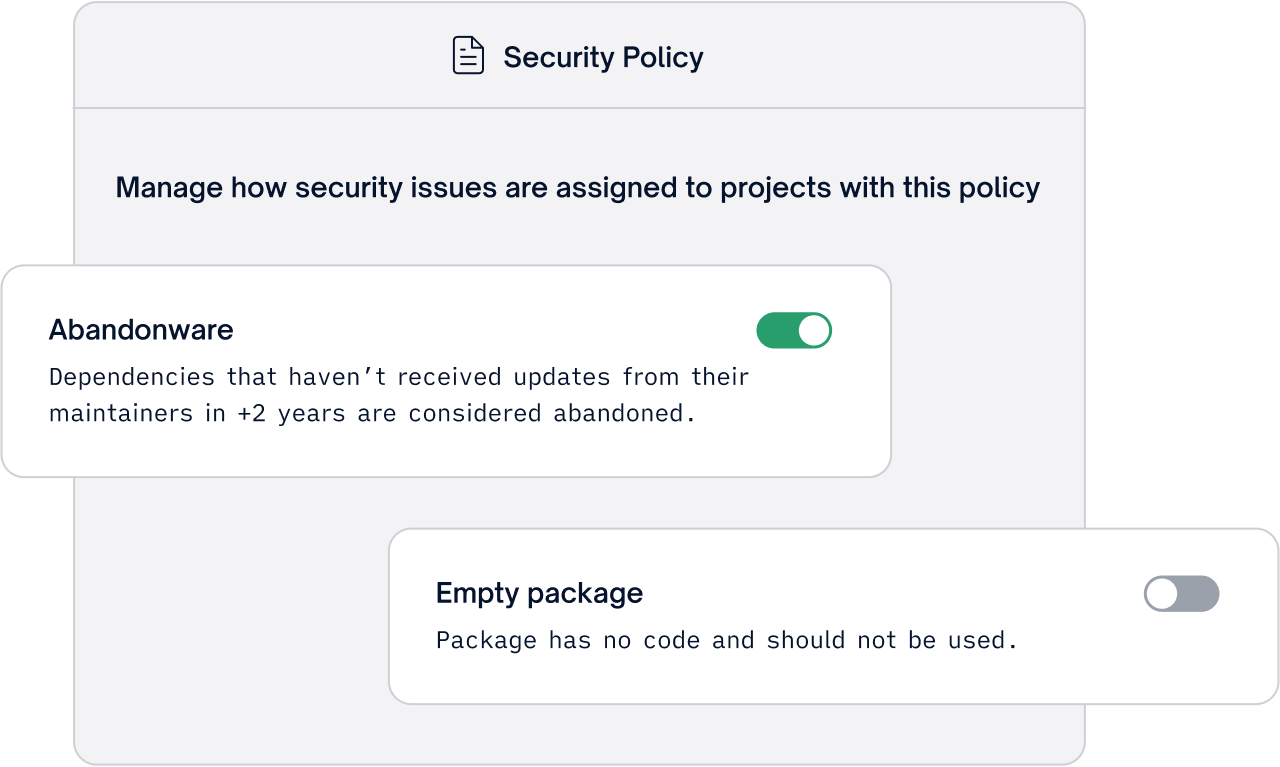Select the Abandonware heading text
The width and height of the screenshot is (1280, 767).
141,329
